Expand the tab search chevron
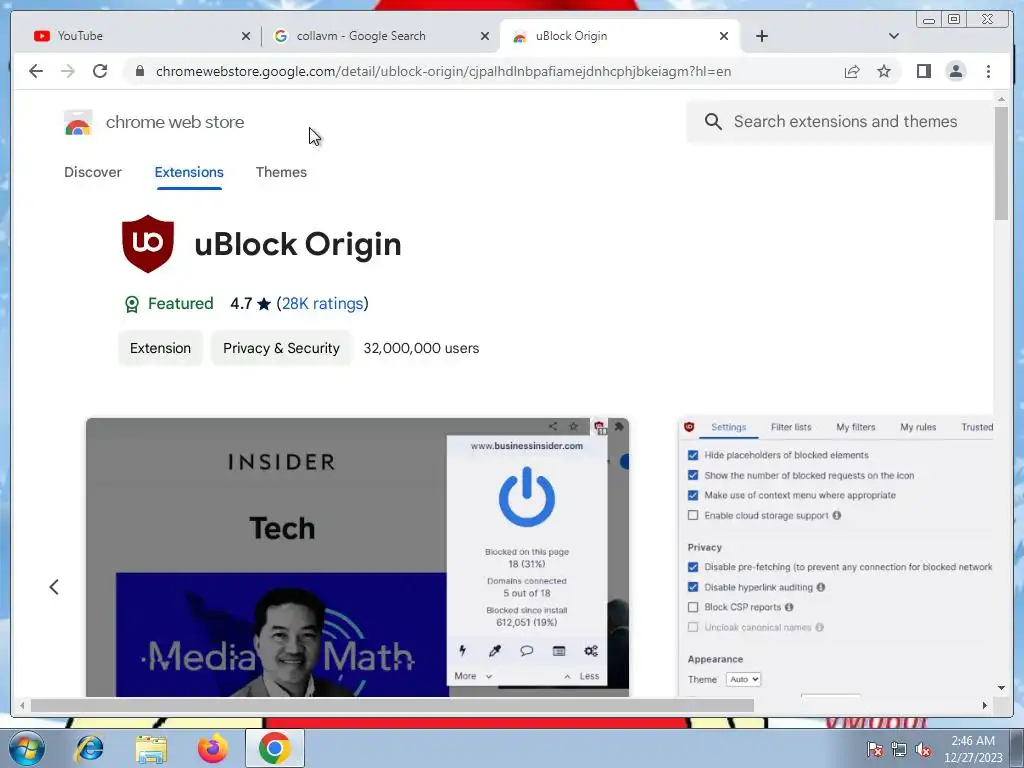Viewport: 1024px width, 768px height. pyautogui.click(x=893, y=36)
